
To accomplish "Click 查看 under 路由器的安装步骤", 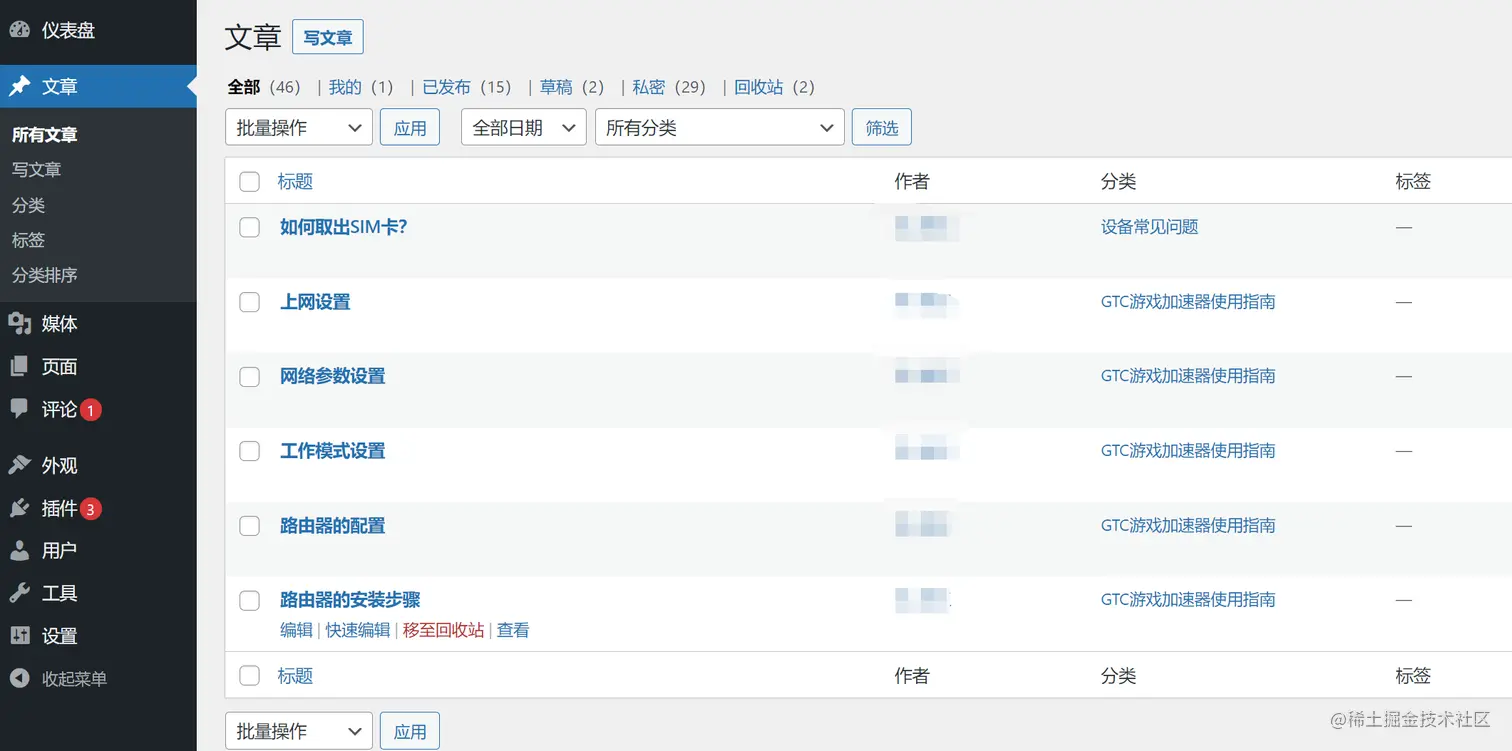I will click(513, 630).
